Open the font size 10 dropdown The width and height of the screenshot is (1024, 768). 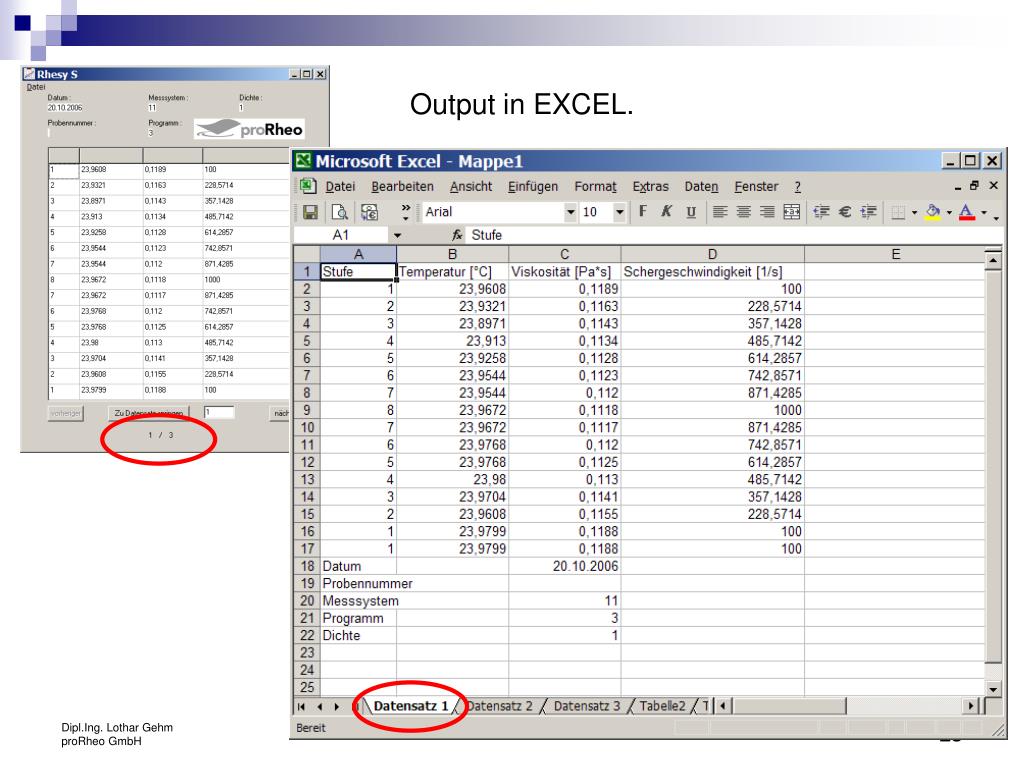tap(619, 212)
